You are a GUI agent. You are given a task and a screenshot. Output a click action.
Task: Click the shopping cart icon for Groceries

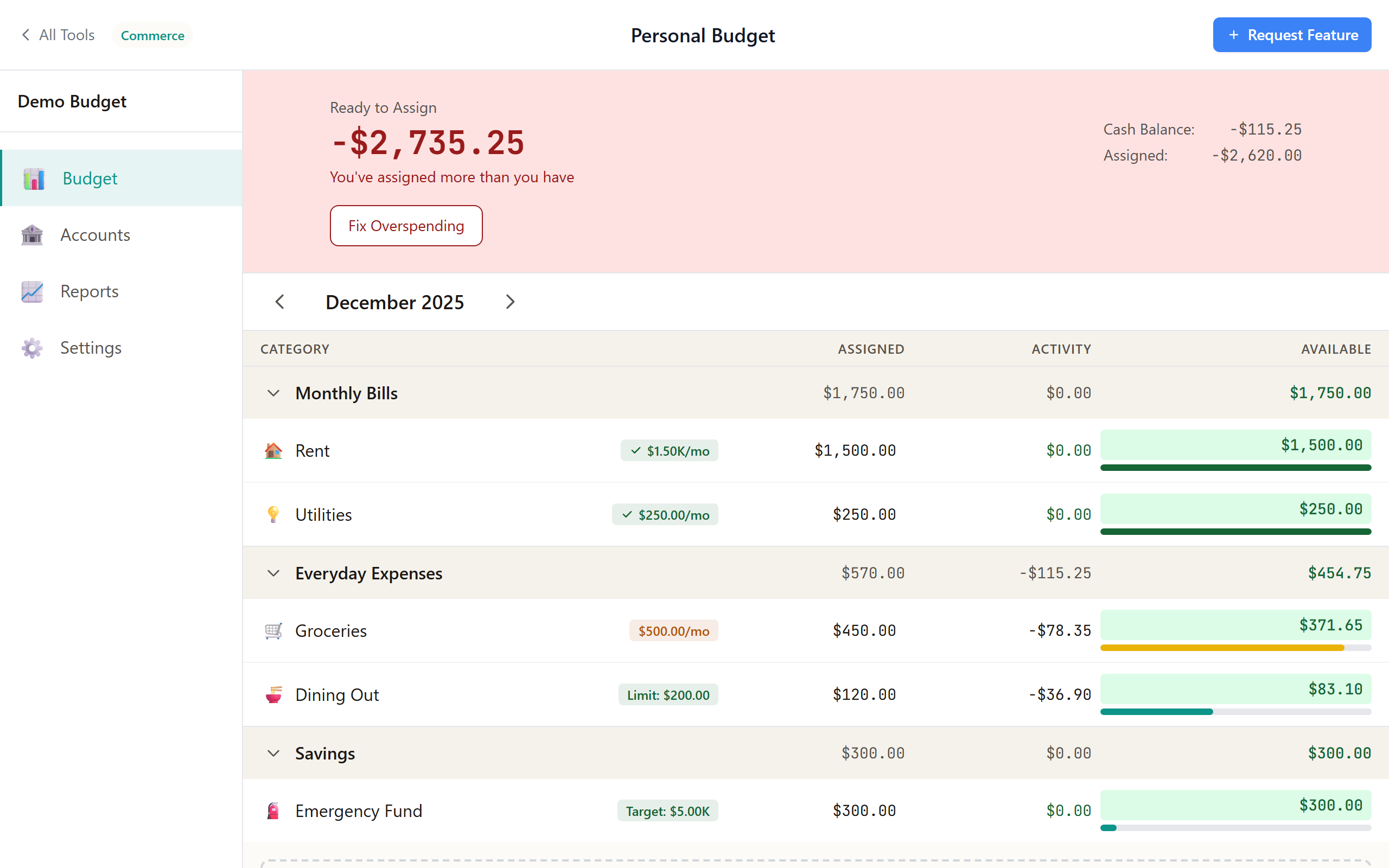point(275,630)
